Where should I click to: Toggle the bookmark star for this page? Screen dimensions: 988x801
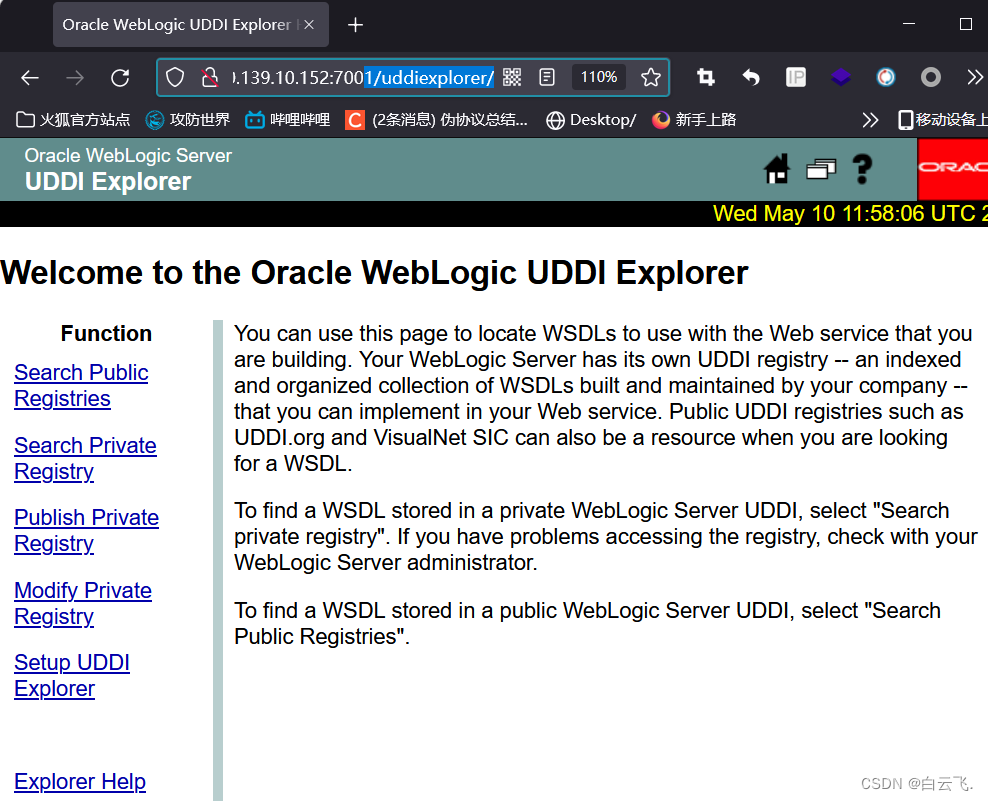[651, 77]
